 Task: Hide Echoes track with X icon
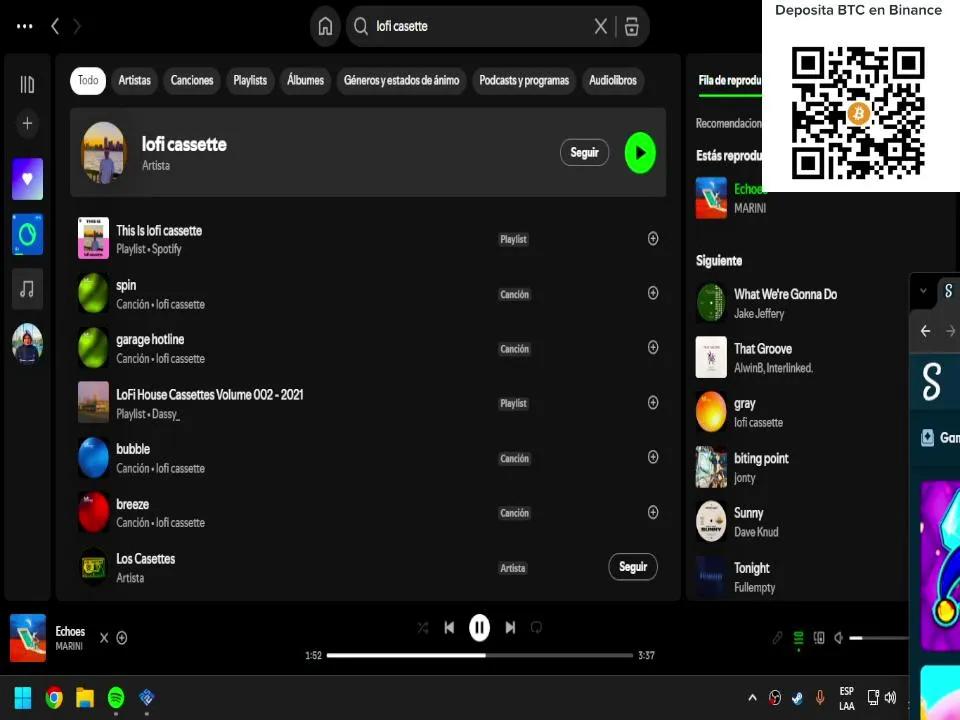pyautogui.click(x=104, y=638)
